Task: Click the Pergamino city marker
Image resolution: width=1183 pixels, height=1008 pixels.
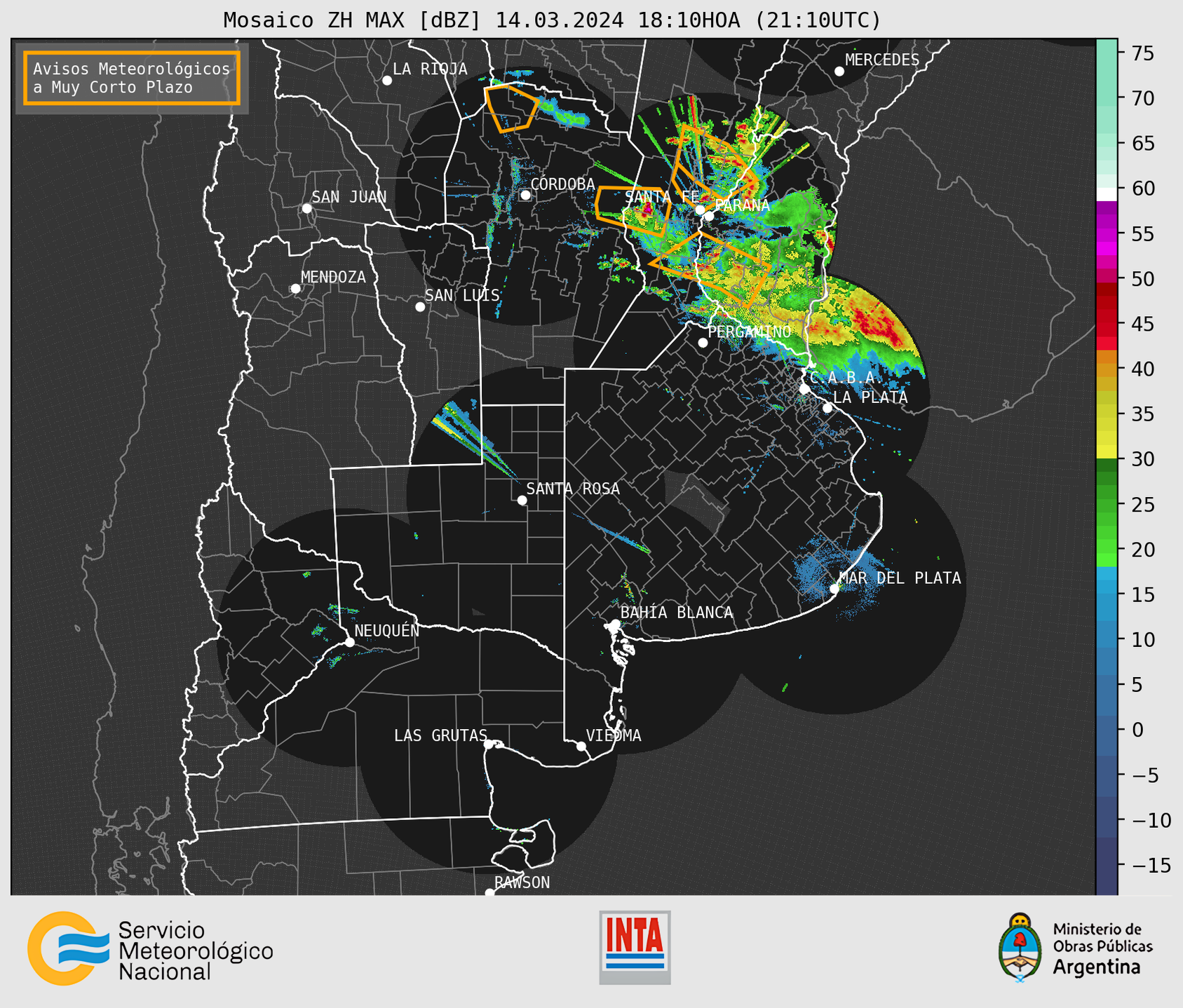Action: point(703,343)
